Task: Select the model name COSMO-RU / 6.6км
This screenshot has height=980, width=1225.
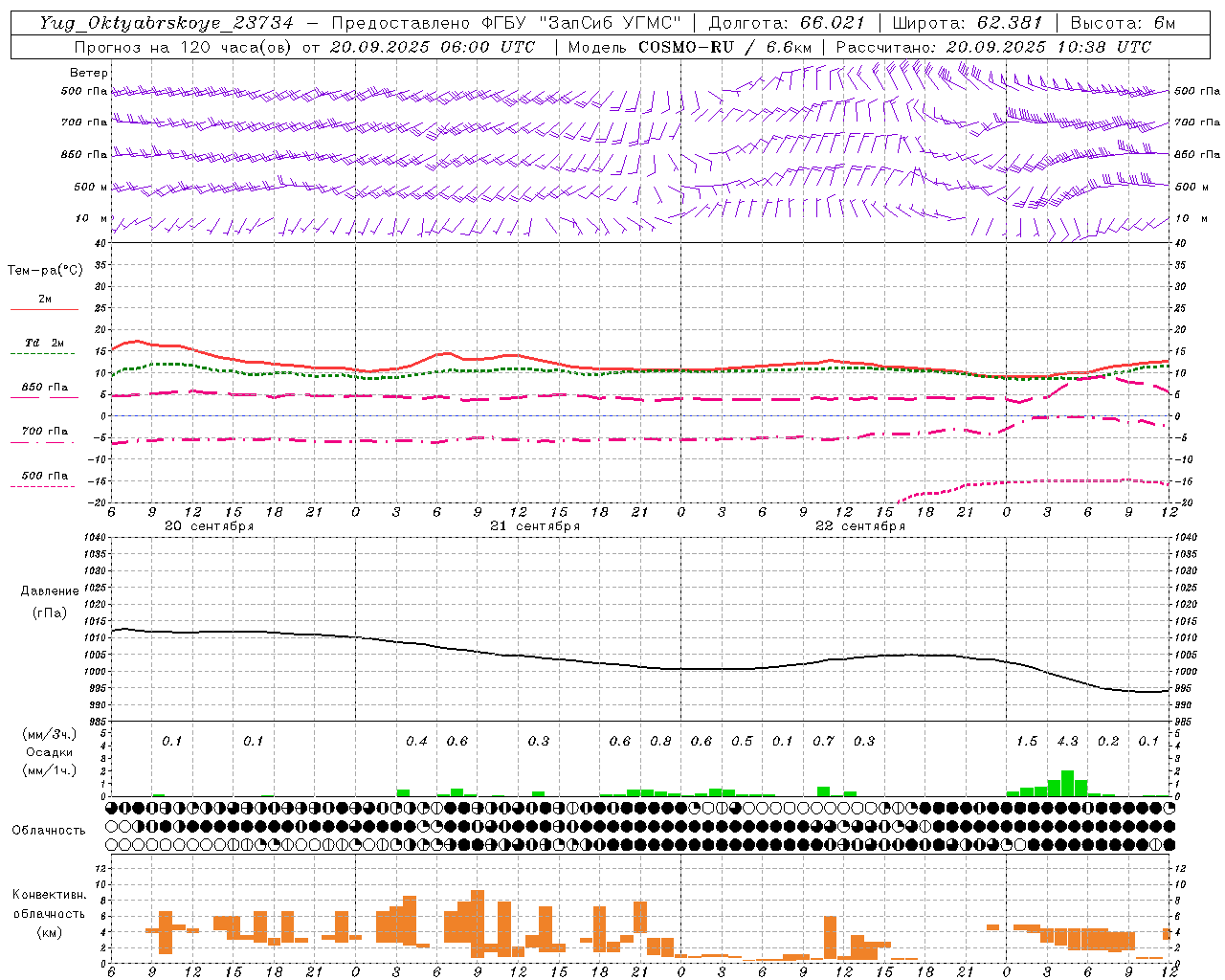Action: pyautogui.click(x=725, y=47)
